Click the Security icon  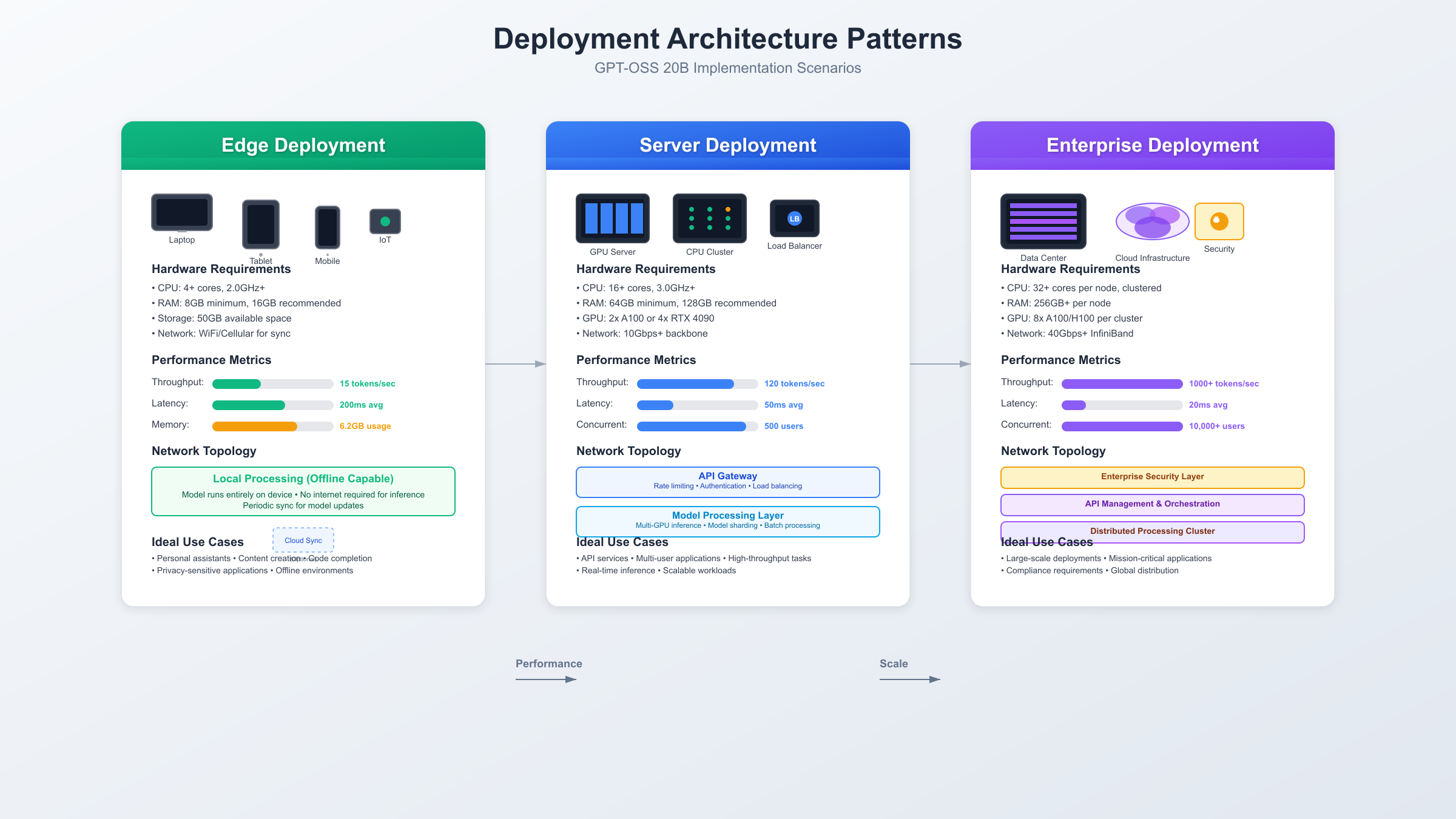[x=1219, y=221]
